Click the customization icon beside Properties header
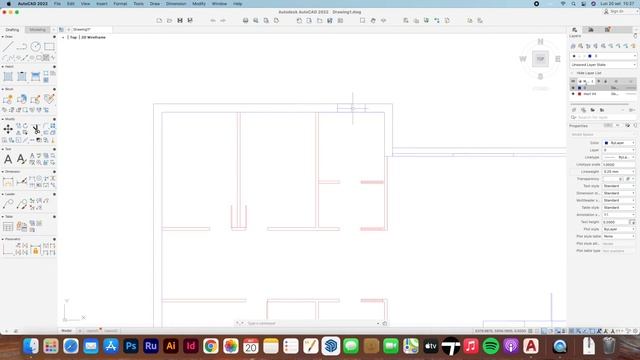This screenshot has width=640, height=360. 627,126
